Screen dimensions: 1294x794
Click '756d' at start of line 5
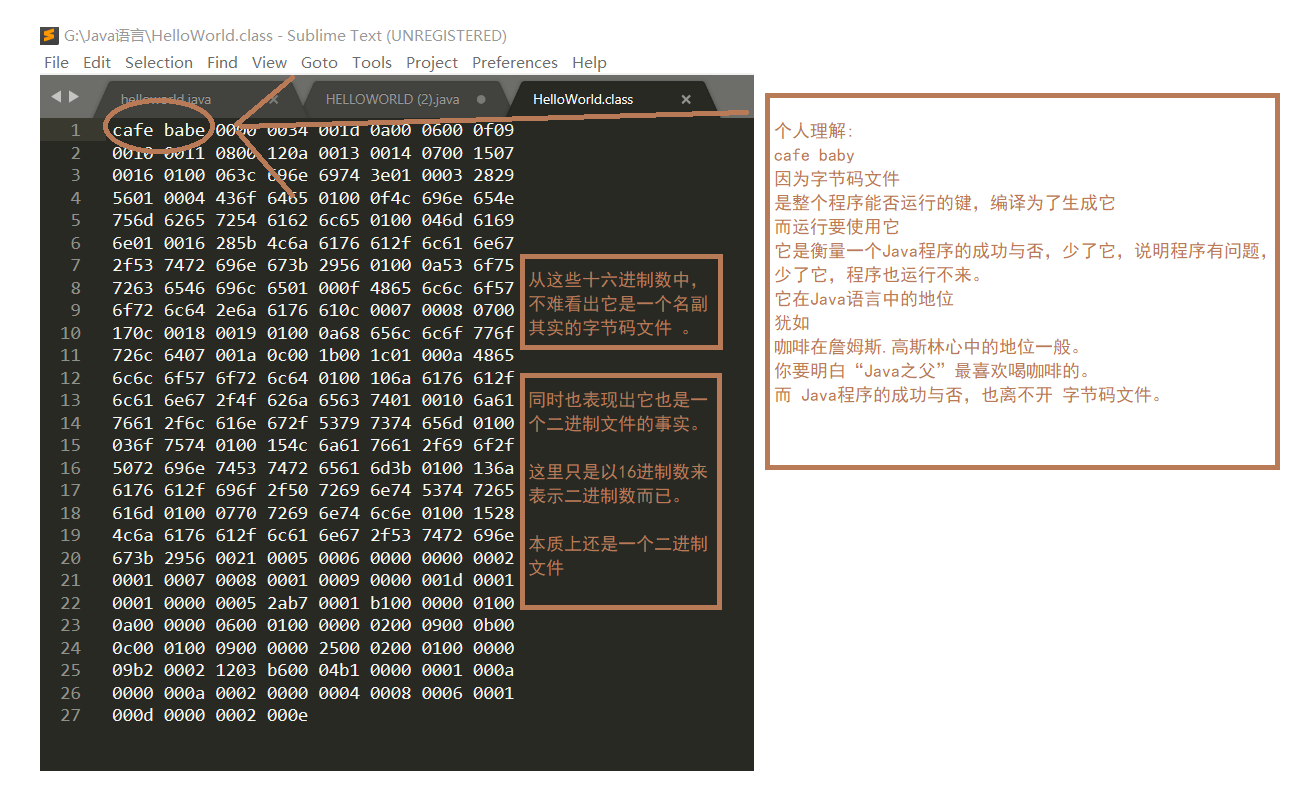click(133, 220)
